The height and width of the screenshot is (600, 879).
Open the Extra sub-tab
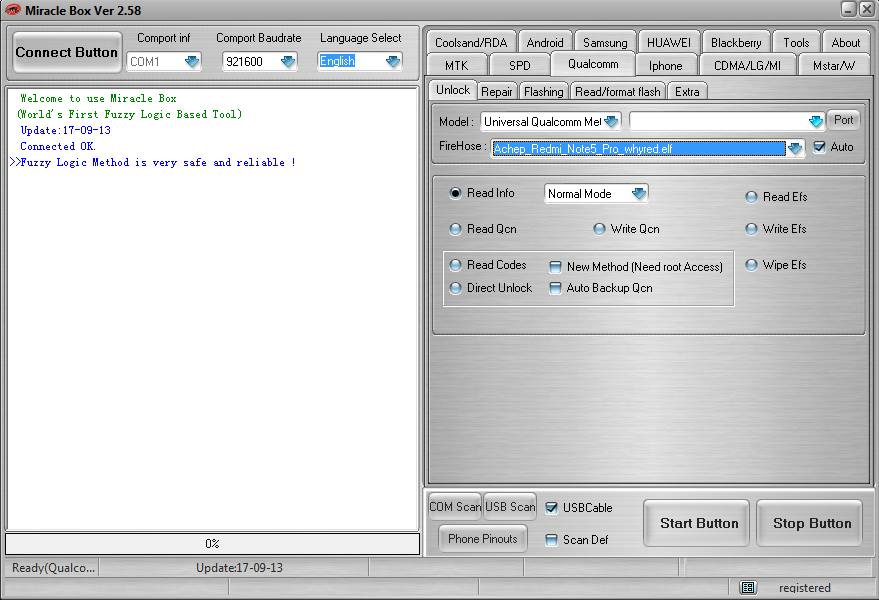[x=687, y=91]
